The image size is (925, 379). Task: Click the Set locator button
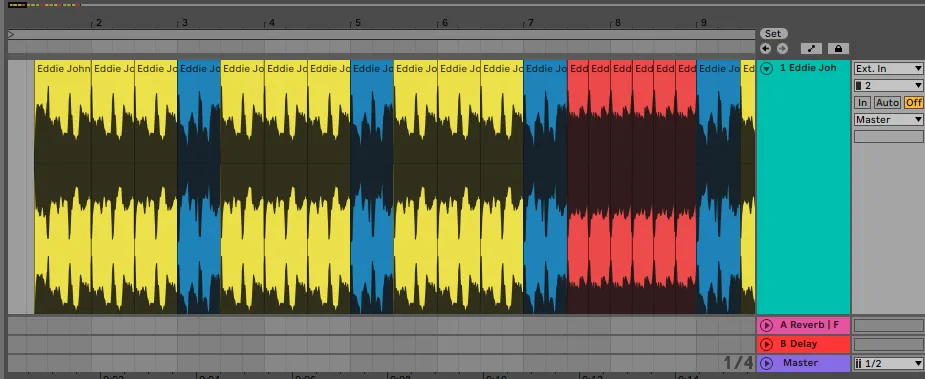(x=773, y=34)
